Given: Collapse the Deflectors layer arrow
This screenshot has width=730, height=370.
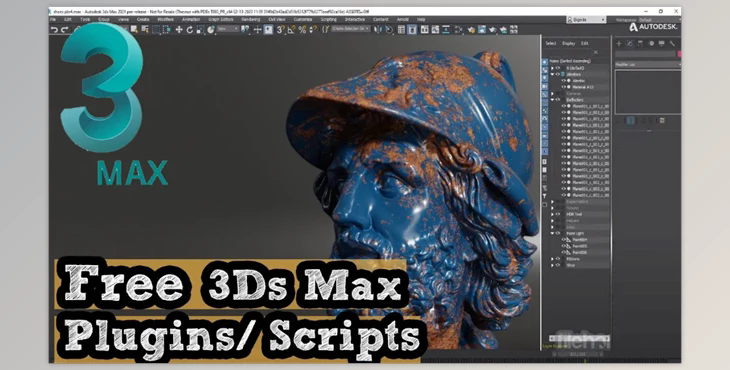Looking at the screenshot, I should 553,100.
